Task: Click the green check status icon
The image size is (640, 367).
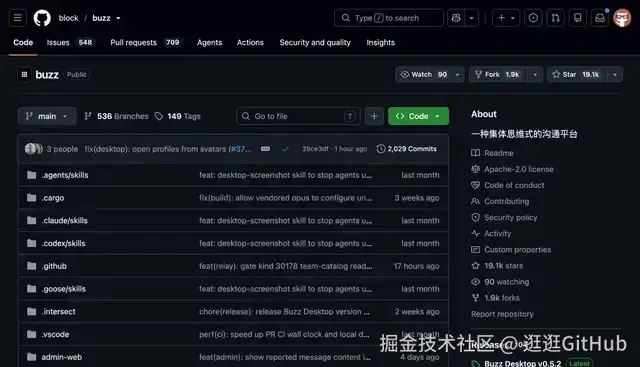Action: coord(285,149)
